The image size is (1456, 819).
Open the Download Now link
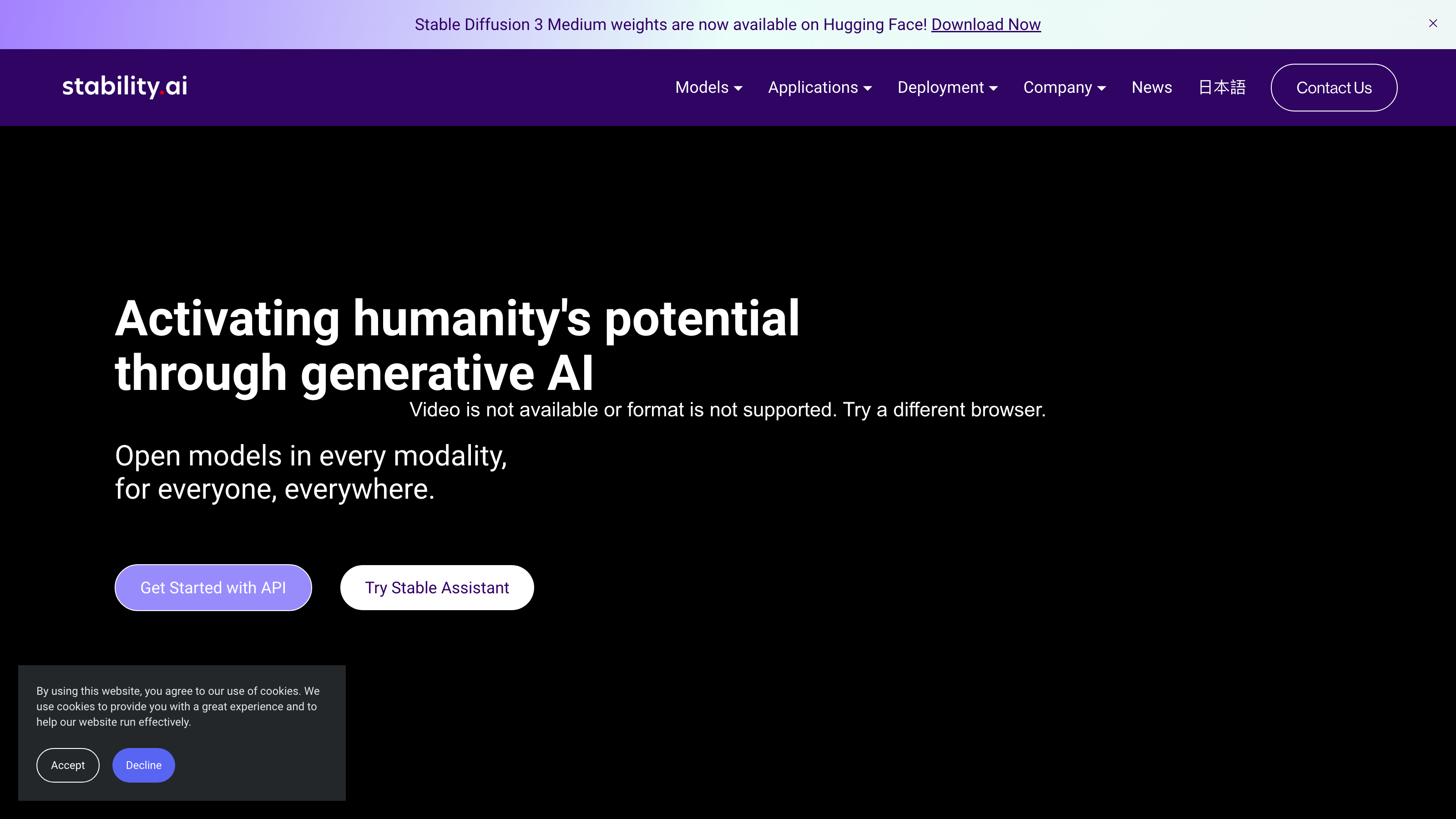pyautogui.click(x=986, y=24)
